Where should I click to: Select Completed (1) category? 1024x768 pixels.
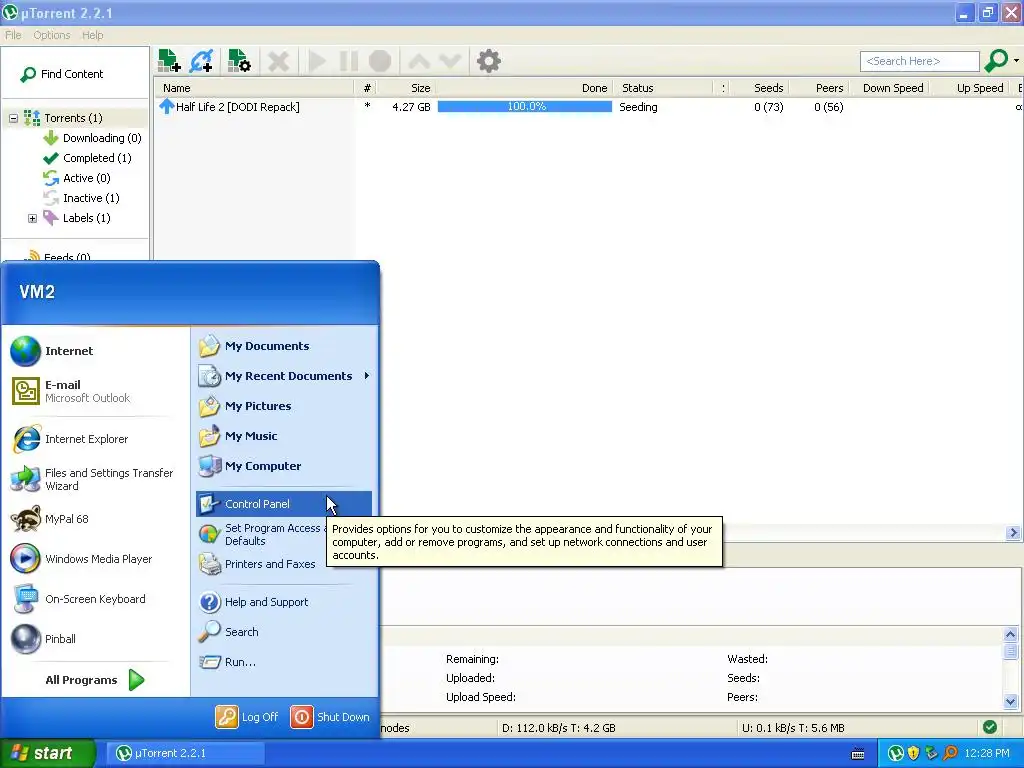[x=87, y=158]
